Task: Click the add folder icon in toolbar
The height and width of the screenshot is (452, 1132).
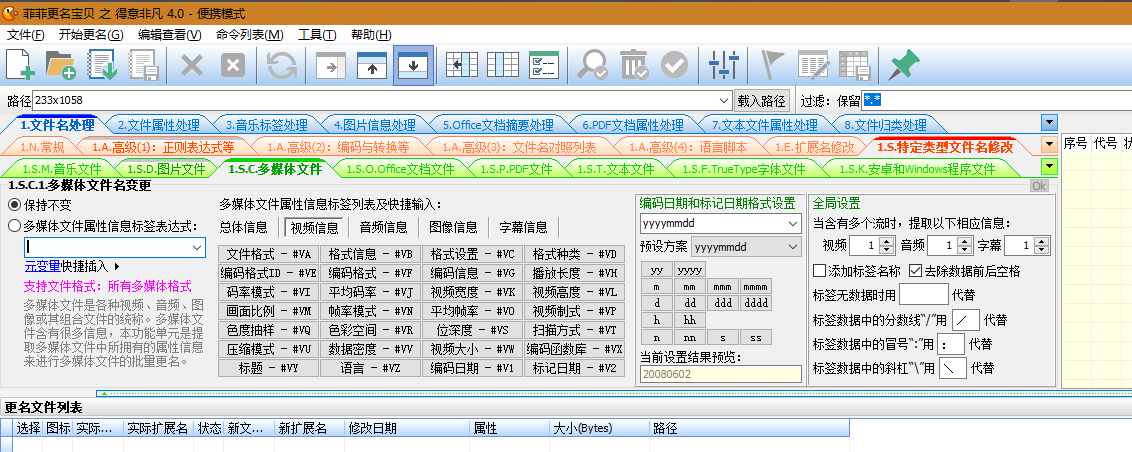Action: 61,66
